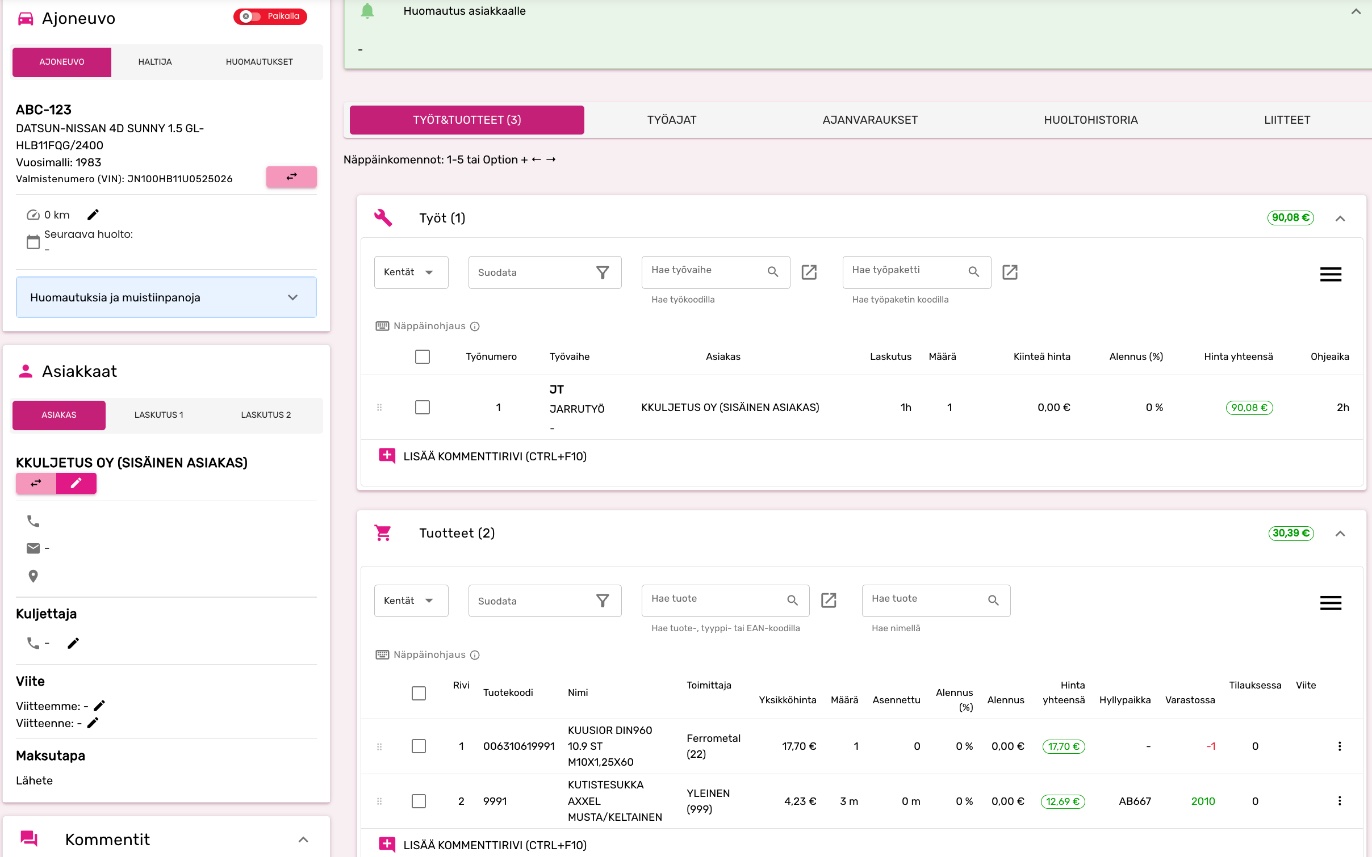Edit customer KKULJETUS OY with the pencil button
Screen dimensions: 1372x857
click(76, 482)
